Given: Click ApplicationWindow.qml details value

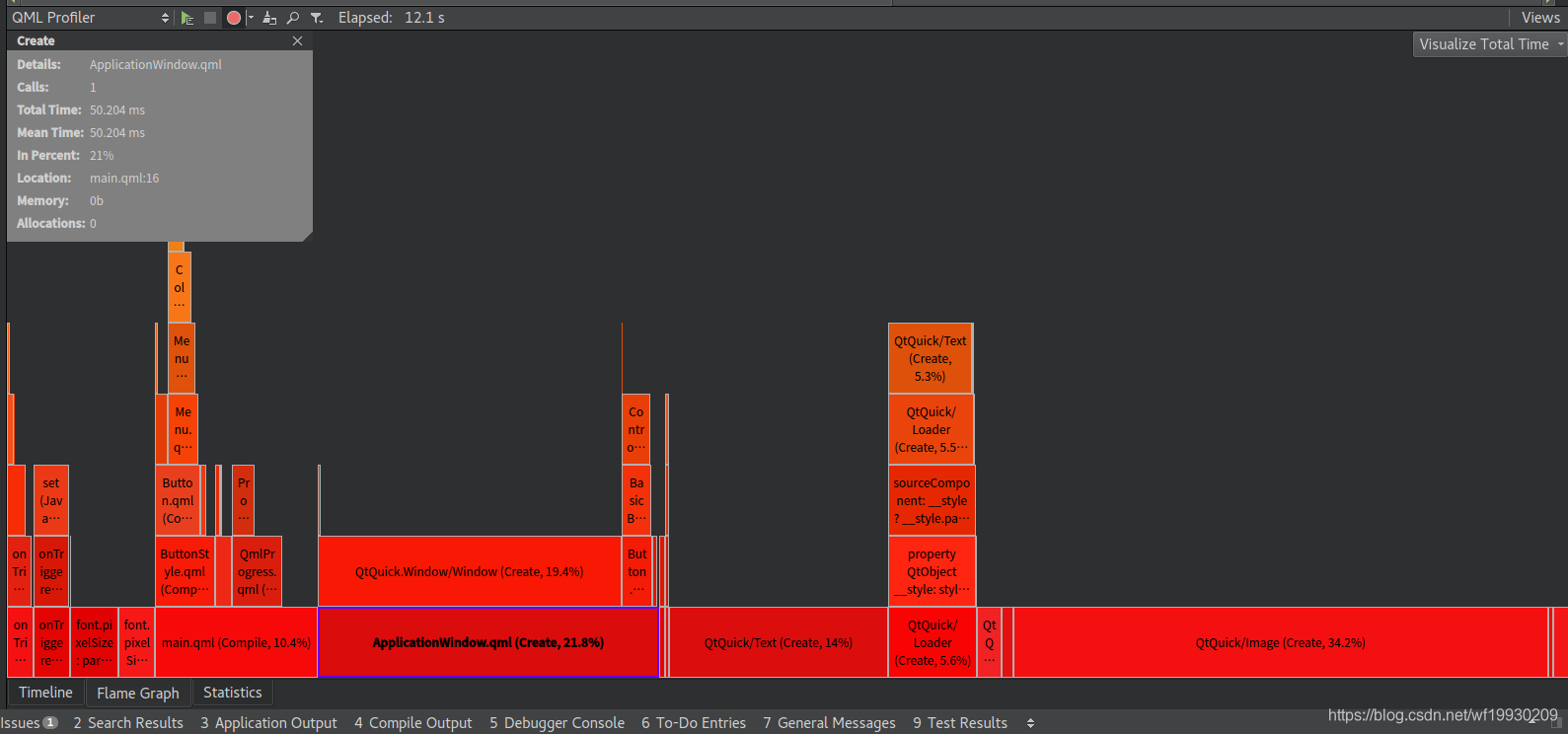Looking at the screenshot, I should point(156,65).
